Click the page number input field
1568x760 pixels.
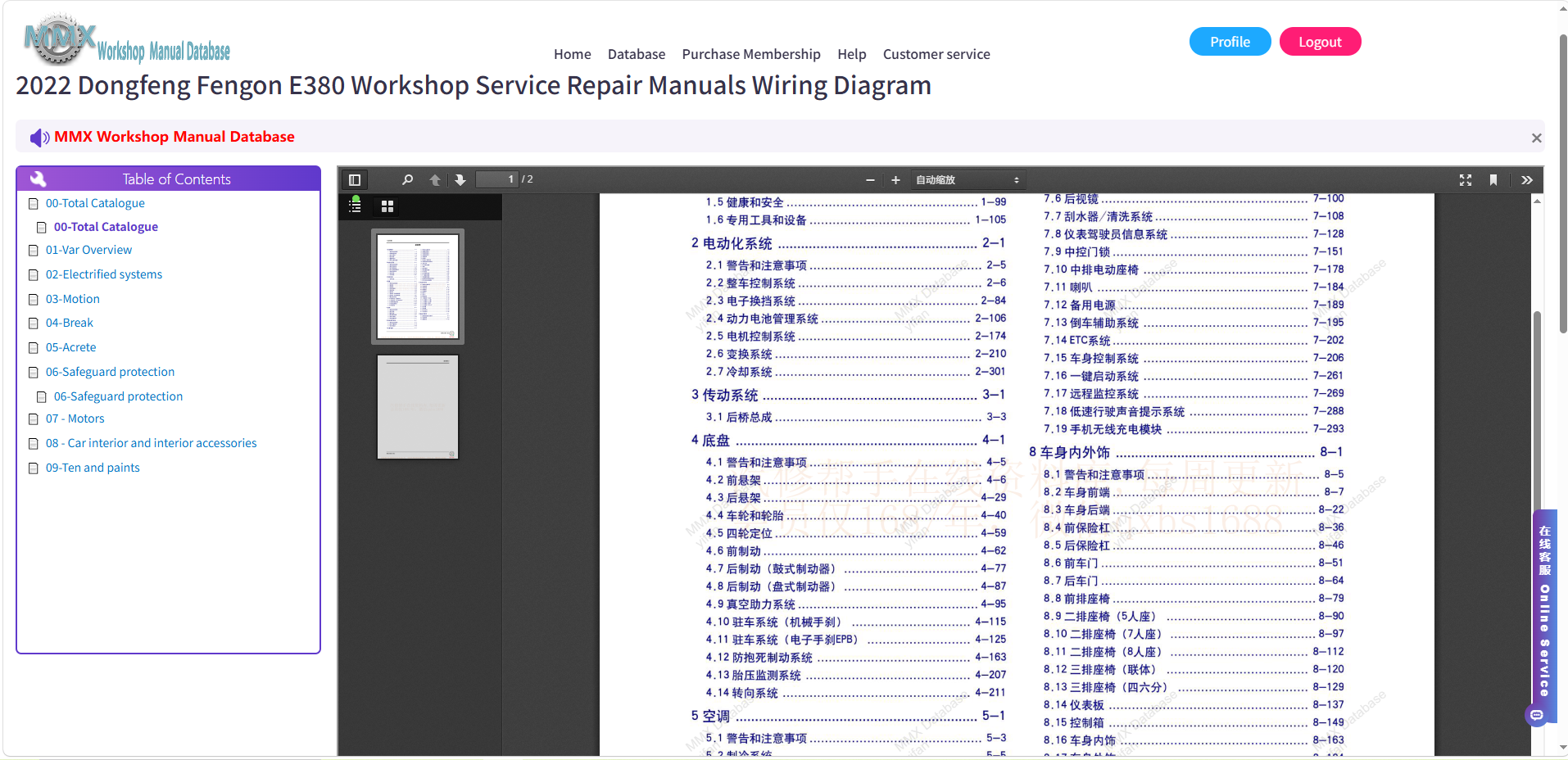pos(497,179)
